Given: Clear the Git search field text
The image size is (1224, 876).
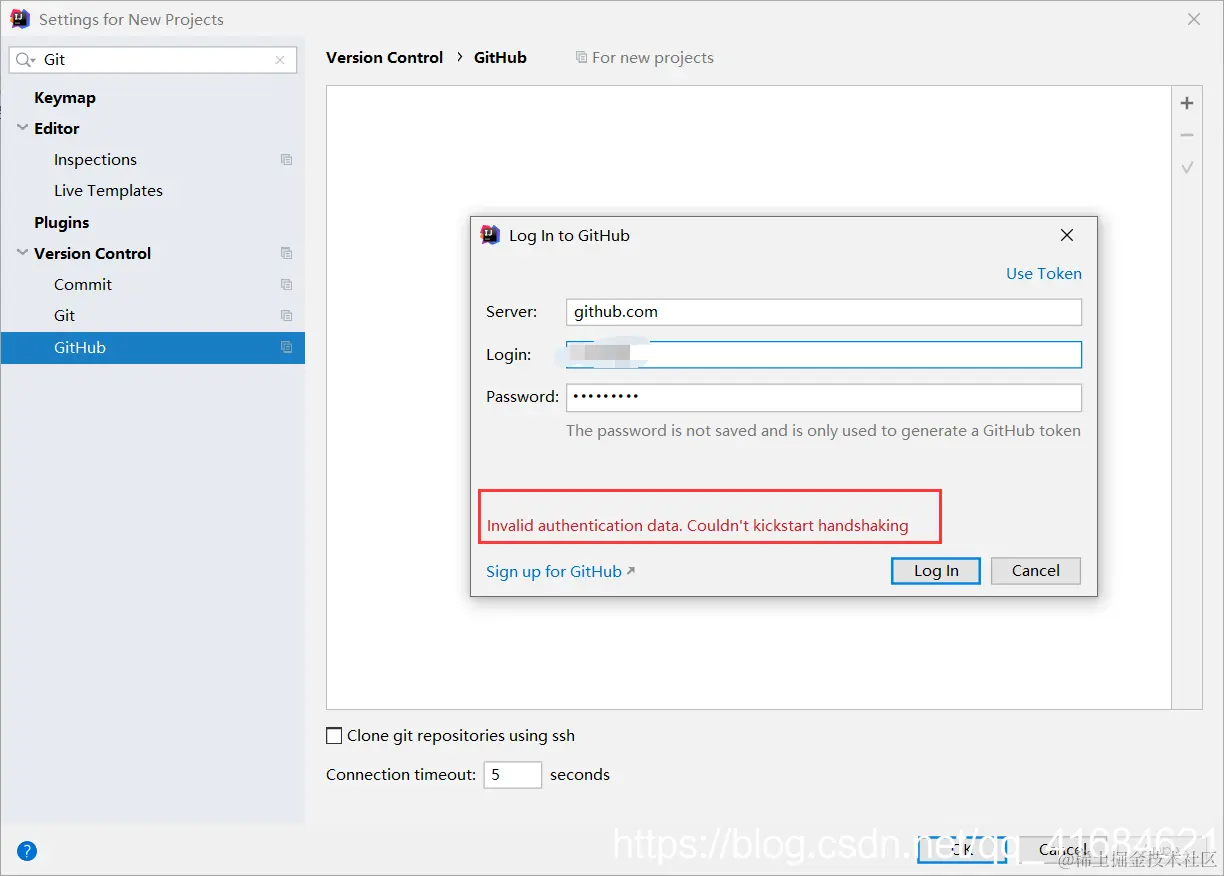Looking at the screenshot, I should point(280,60).
